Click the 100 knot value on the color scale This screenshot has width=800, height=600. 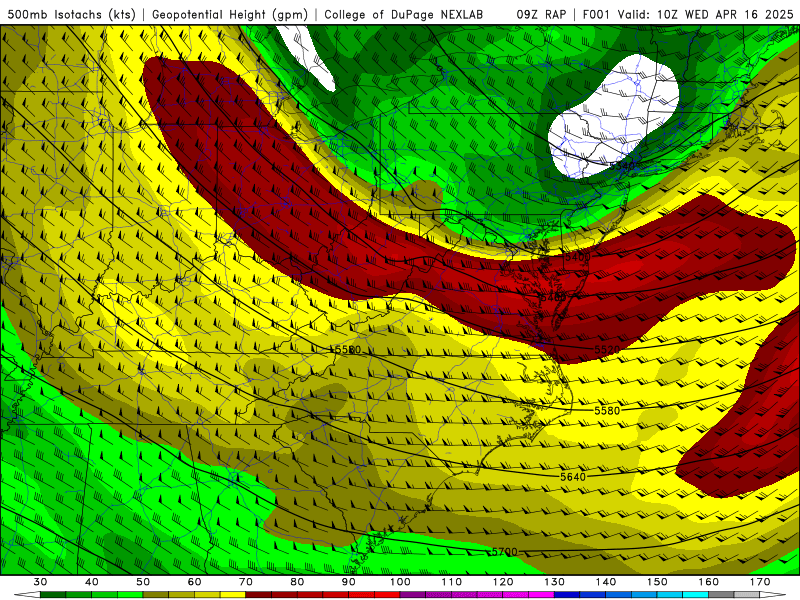coord(400,582)
